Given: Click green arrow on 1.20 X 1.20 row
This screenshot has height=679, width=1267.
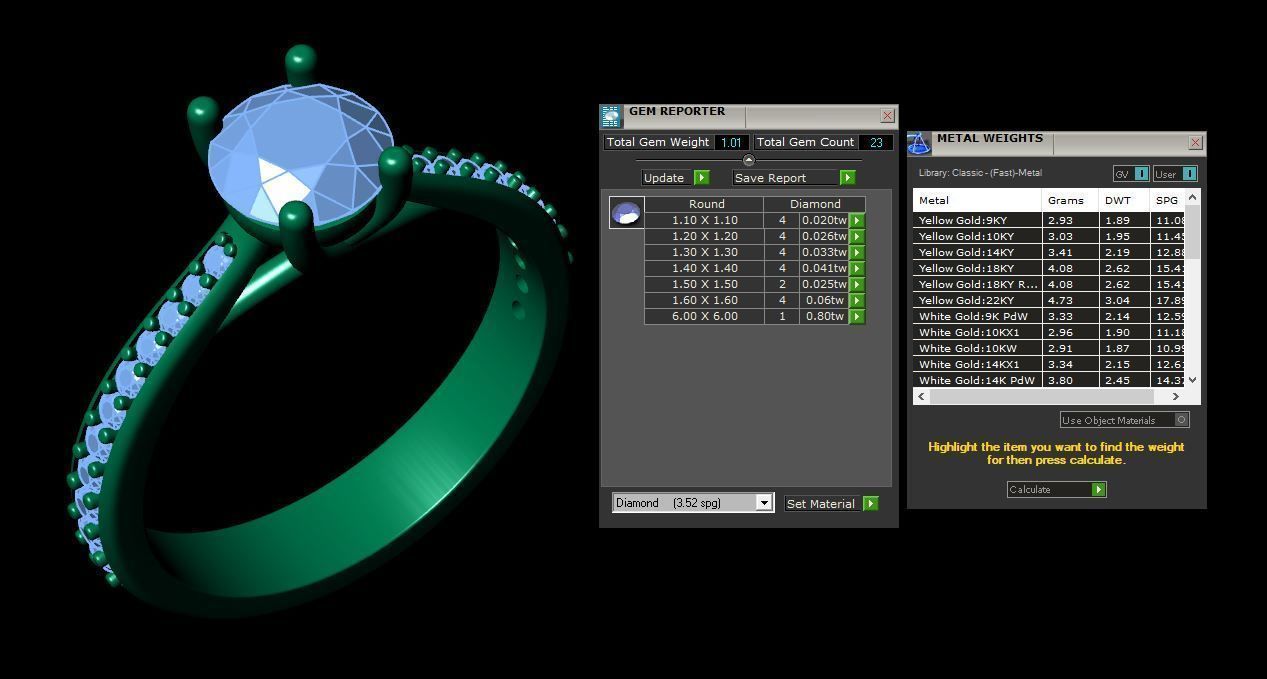Looking at the screenshot, I should [857, 236].
